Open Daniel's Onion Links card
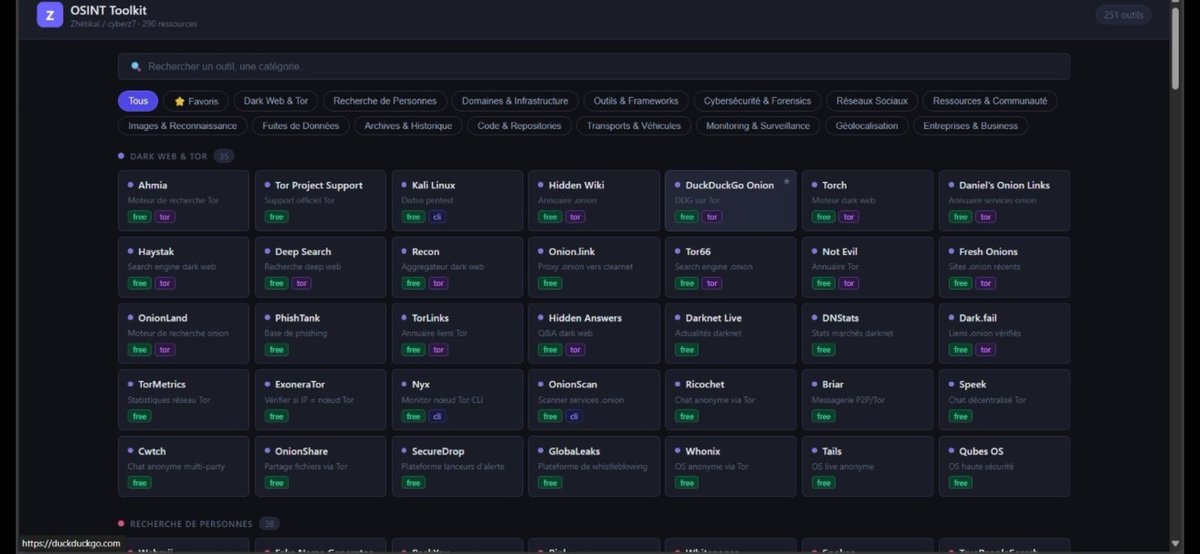 click(x=1004, y=200)
